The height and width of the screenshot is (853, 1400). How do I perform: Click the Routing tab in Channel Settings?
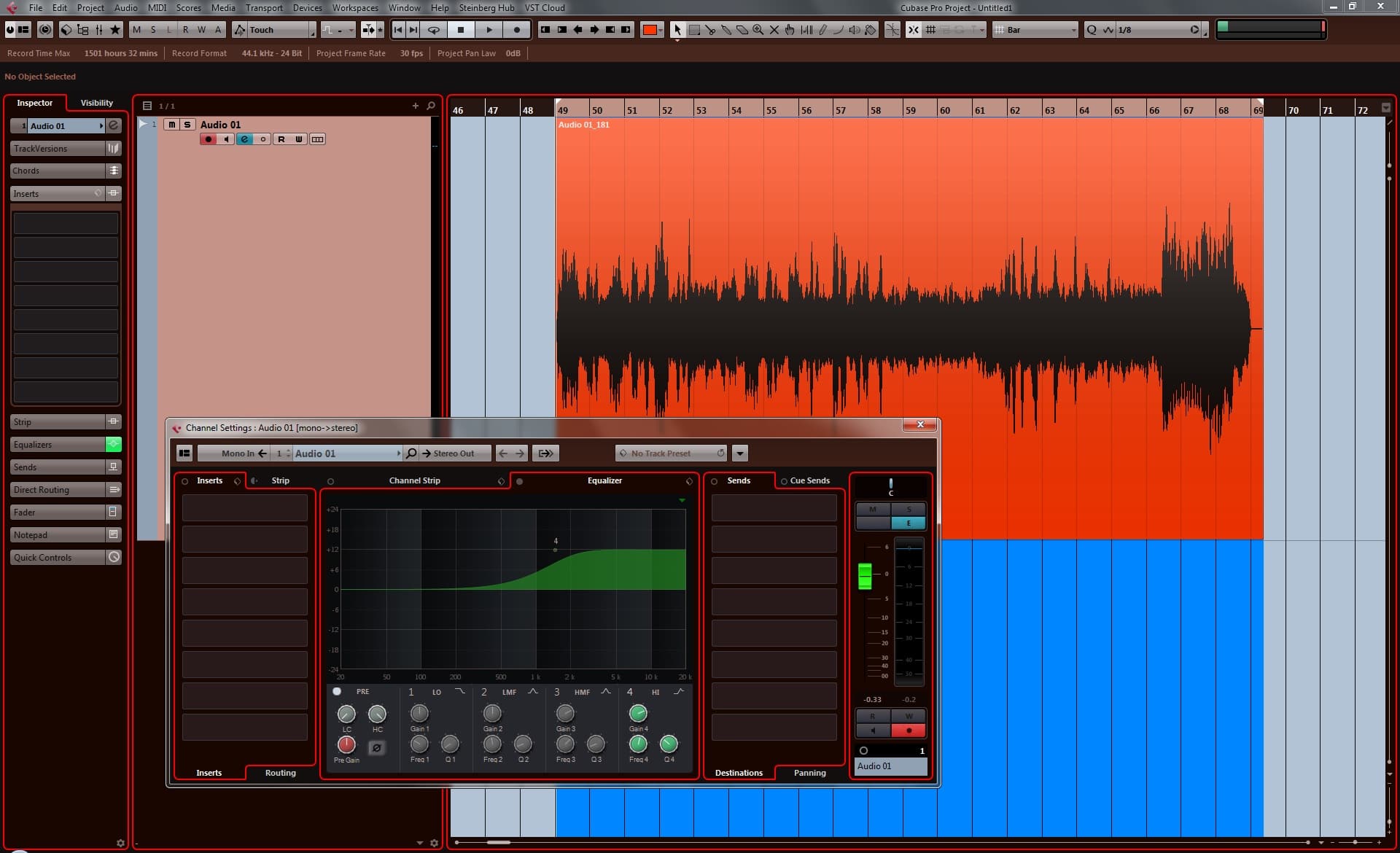(x=280, y=773)
